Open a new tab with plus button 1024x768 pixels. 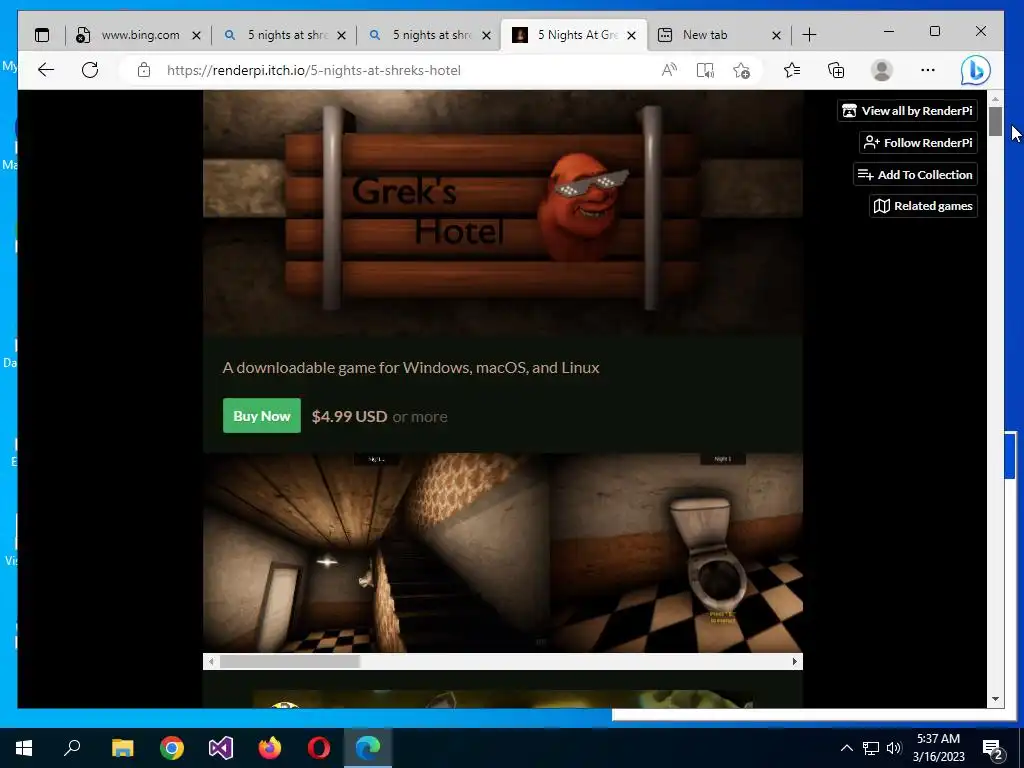(x=809, y=35)
